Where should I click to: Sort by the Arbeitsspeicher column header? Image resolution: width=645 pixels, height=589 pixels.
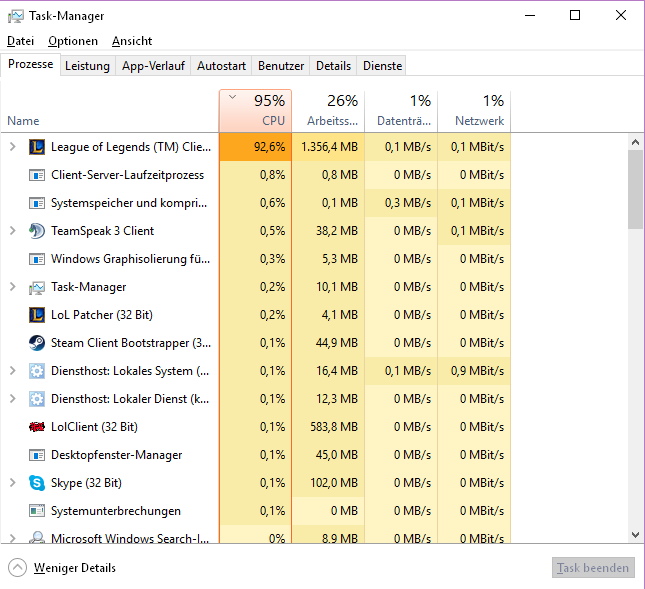pos(328,111)
